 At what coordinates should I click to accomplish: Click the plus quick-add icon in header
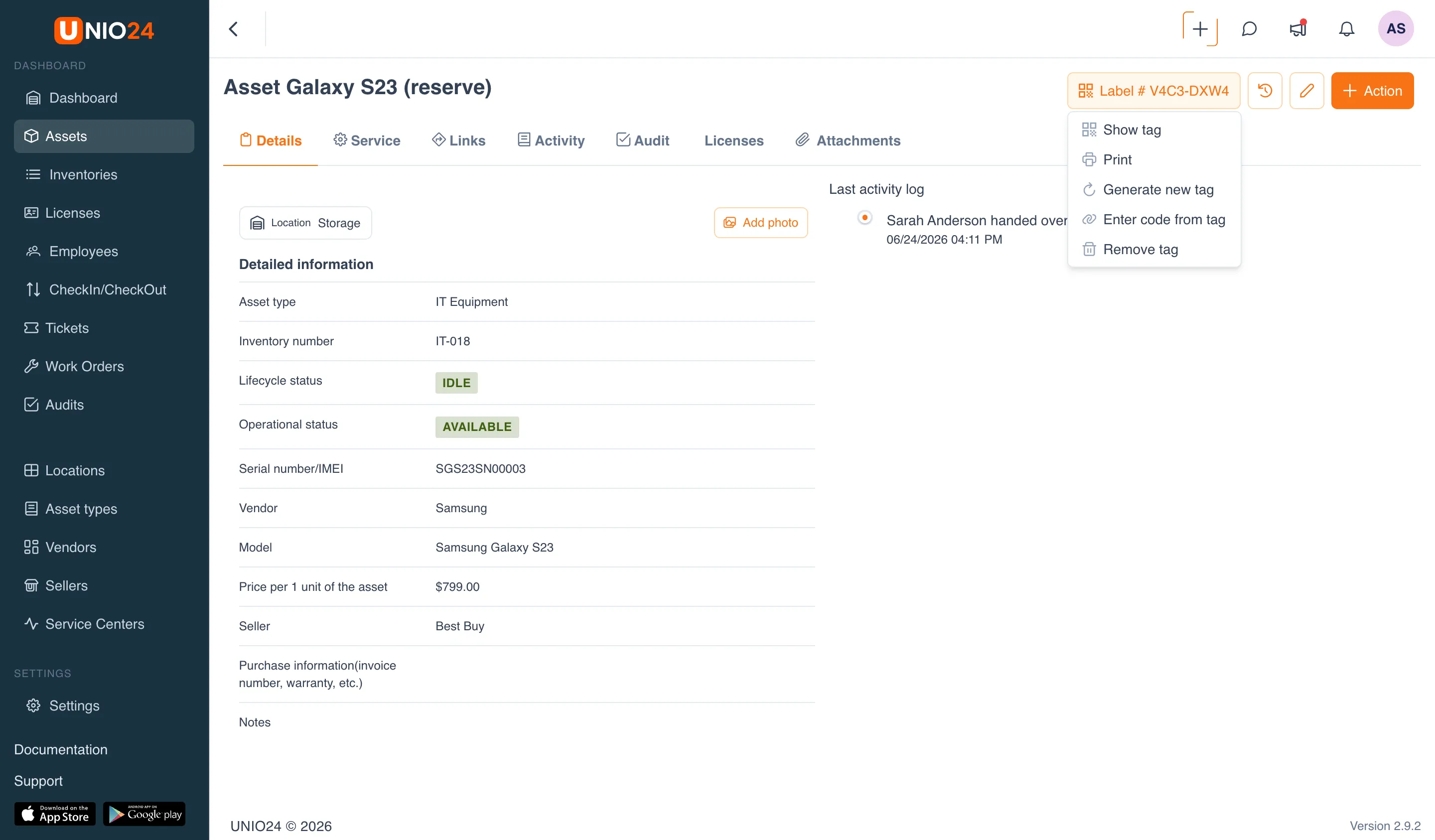(1200, 28)
